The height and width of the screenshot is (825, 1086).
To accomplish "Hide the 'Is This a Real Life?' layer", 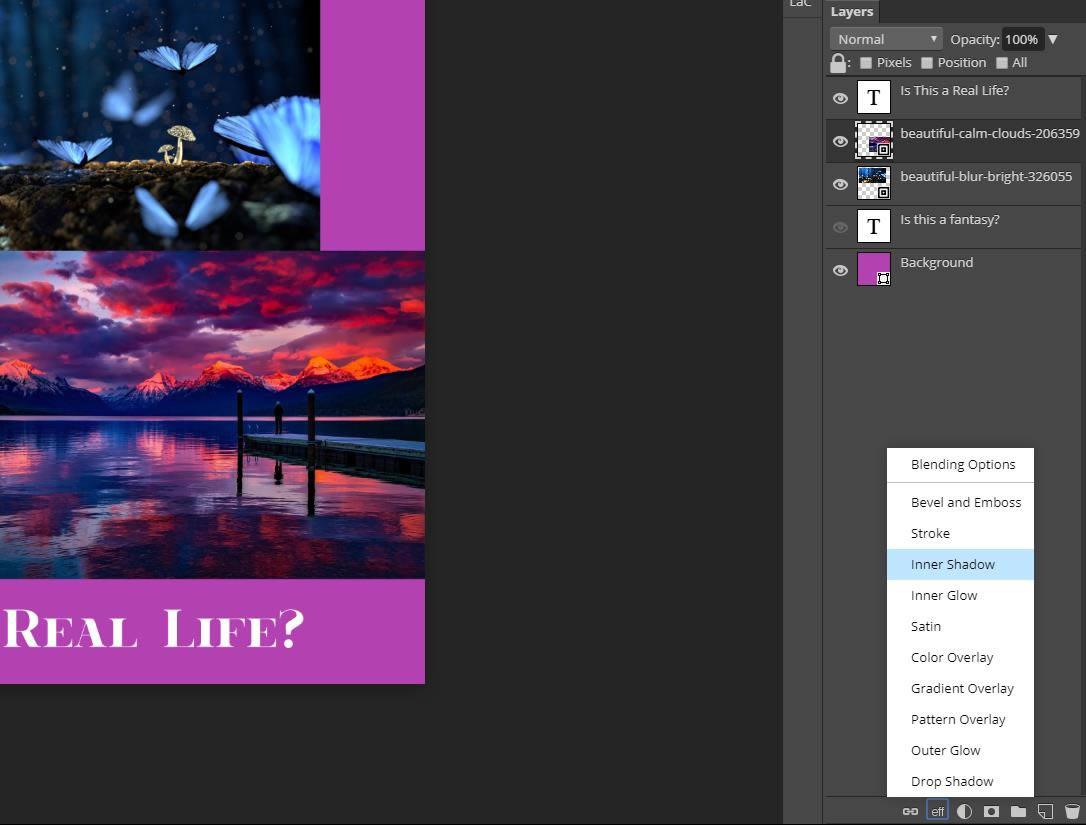I will [840, 98].
